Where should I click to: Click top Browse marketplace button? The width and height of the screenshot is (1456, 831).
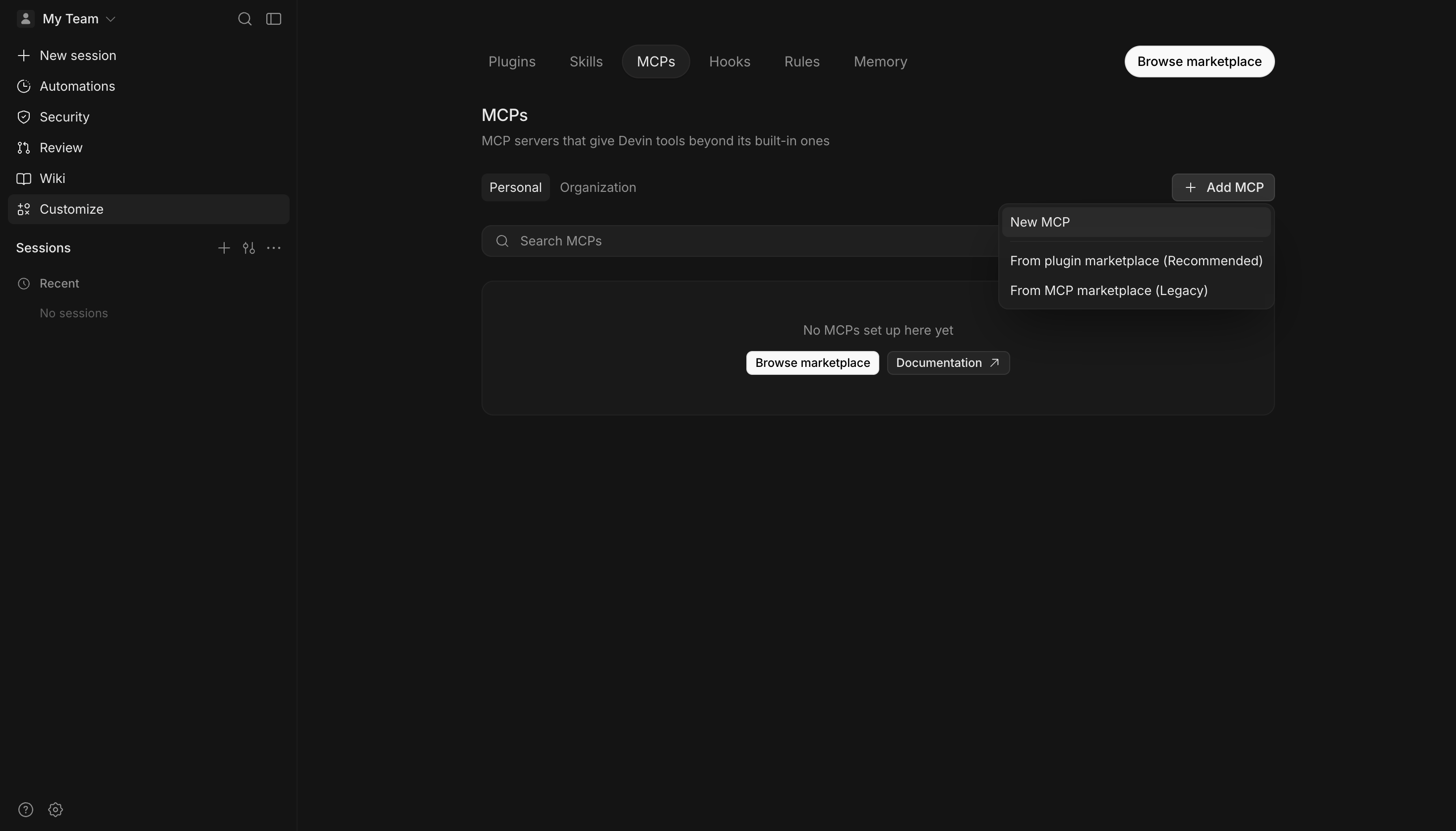[1199, 61]
